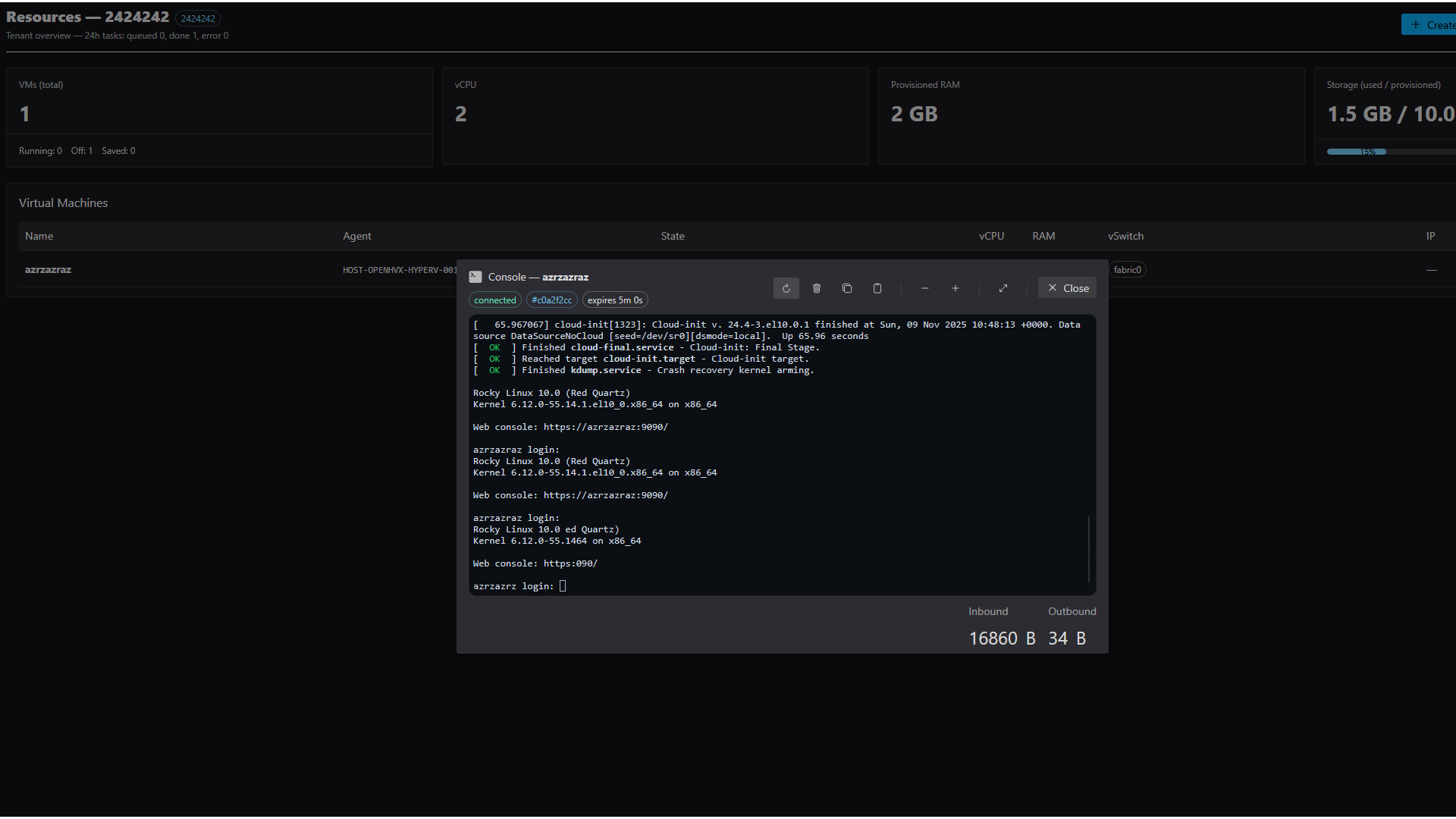
Task: Toggle the session id #c0a2f2cc badge
Action: pos(551,300)
